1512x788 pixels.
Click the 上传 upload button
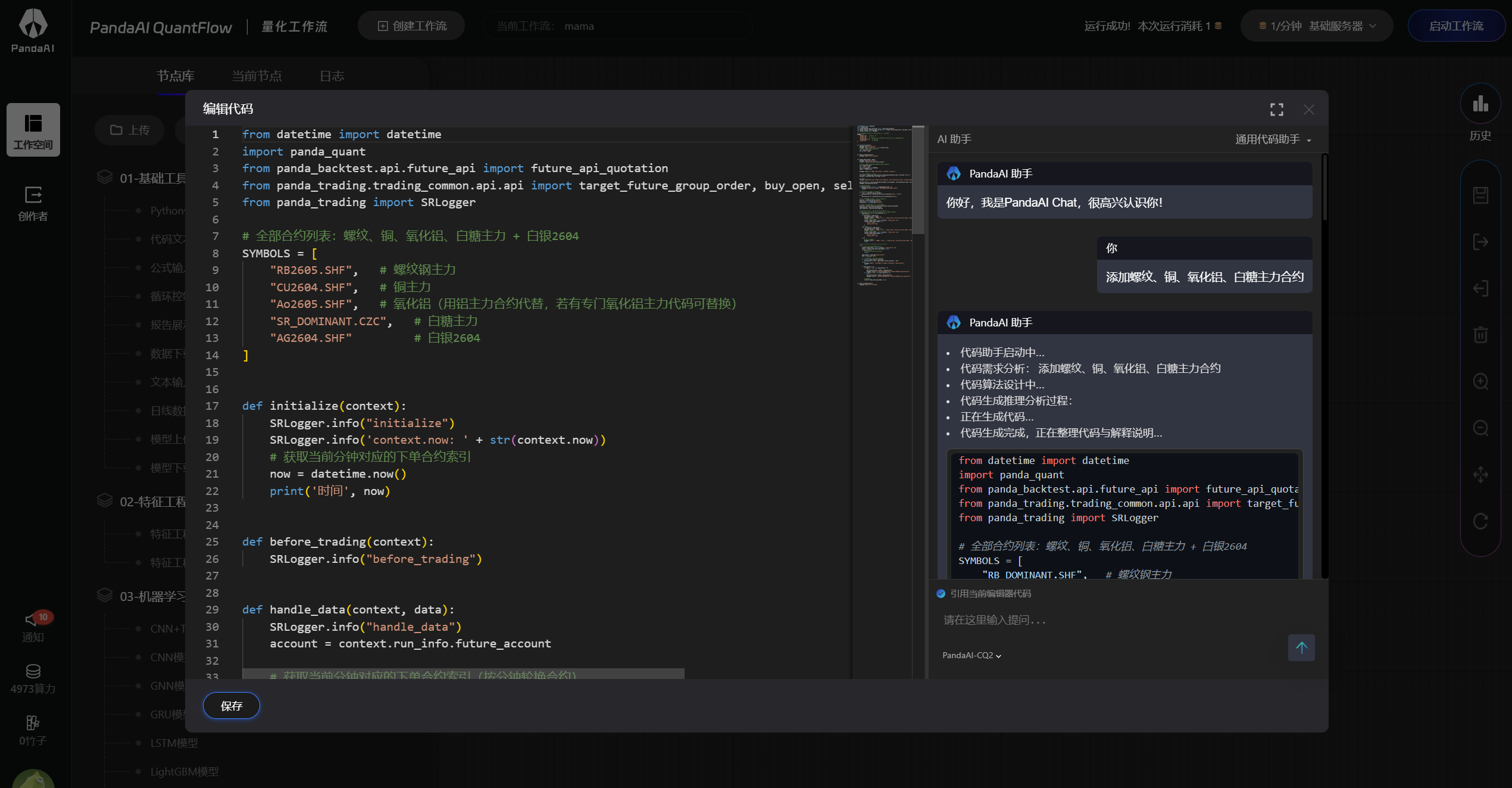pyautogui.click(x=130, y=130)
